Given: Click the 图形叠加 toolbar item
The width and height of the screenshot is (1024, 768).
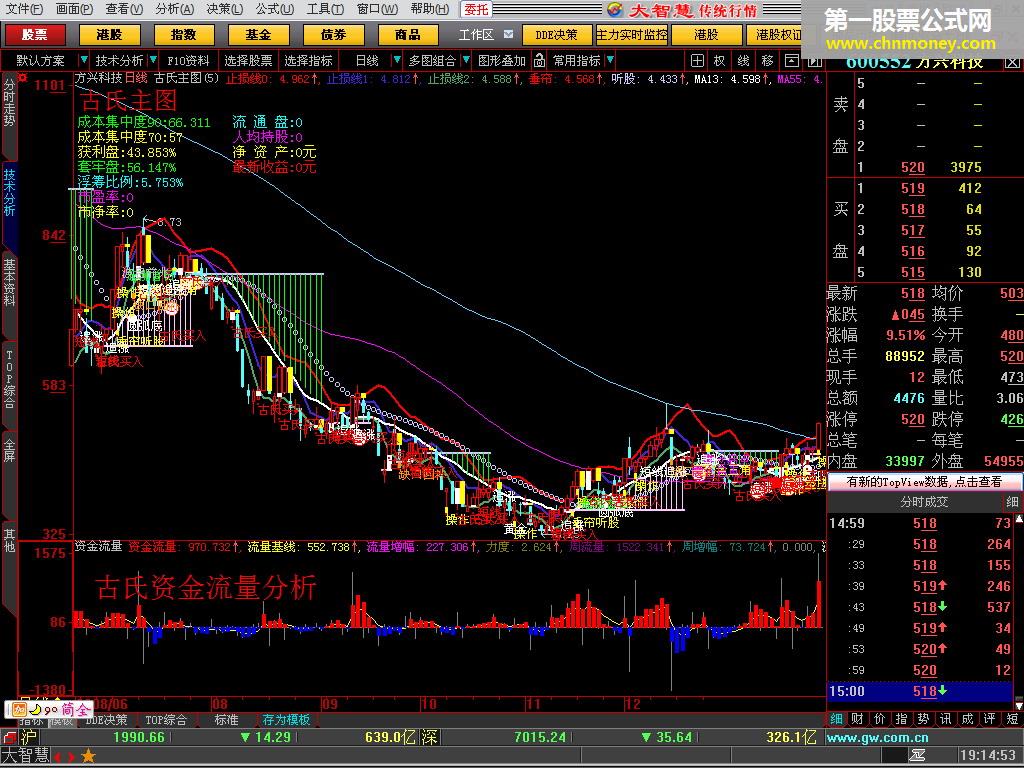Looking at the screenshot, I should (502, 61).
